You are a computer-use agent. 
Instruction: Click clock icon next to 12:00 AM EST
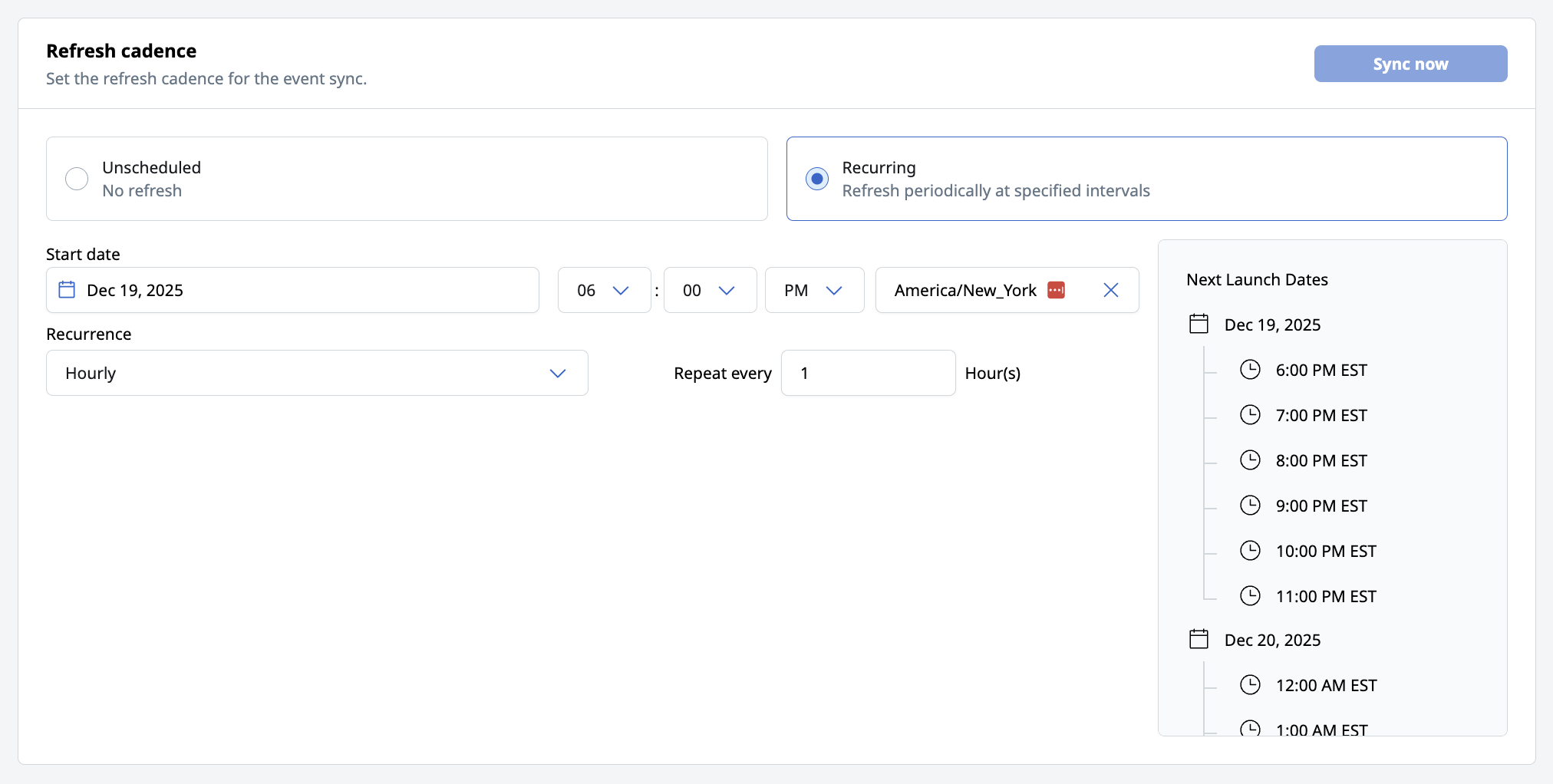[1250, 685]
